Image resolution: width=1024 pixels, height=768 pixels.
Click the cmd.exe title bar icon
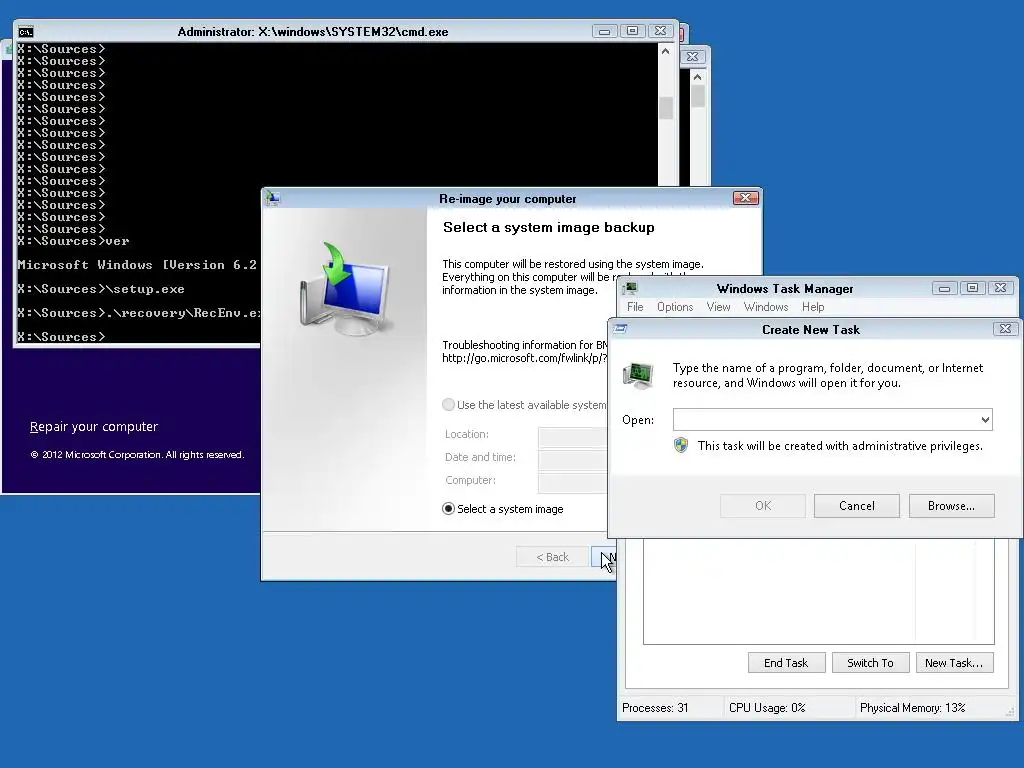pos(25,31)
